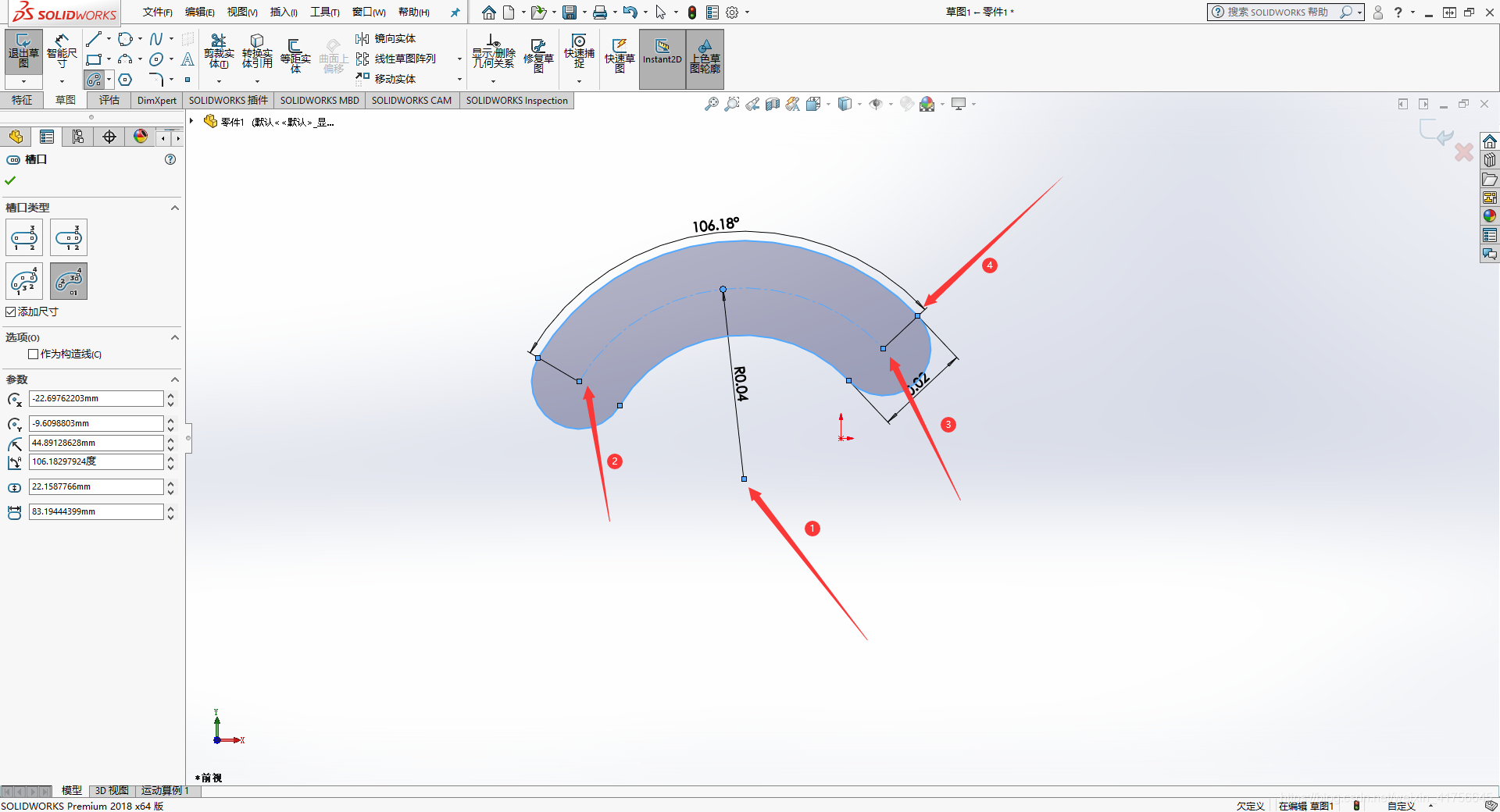The image size is (1500, 812).
Task: Open the DisplayManager color-ball tab icon
Action: 141,137
